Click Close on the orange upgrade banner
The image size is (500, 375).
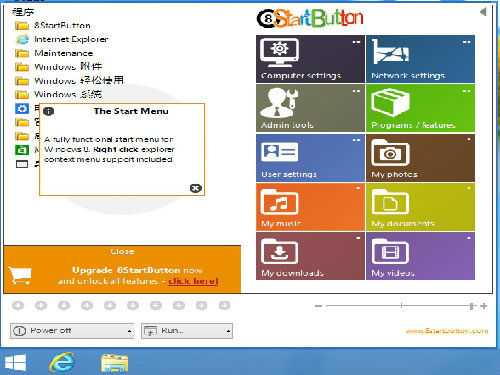[122, 252]
